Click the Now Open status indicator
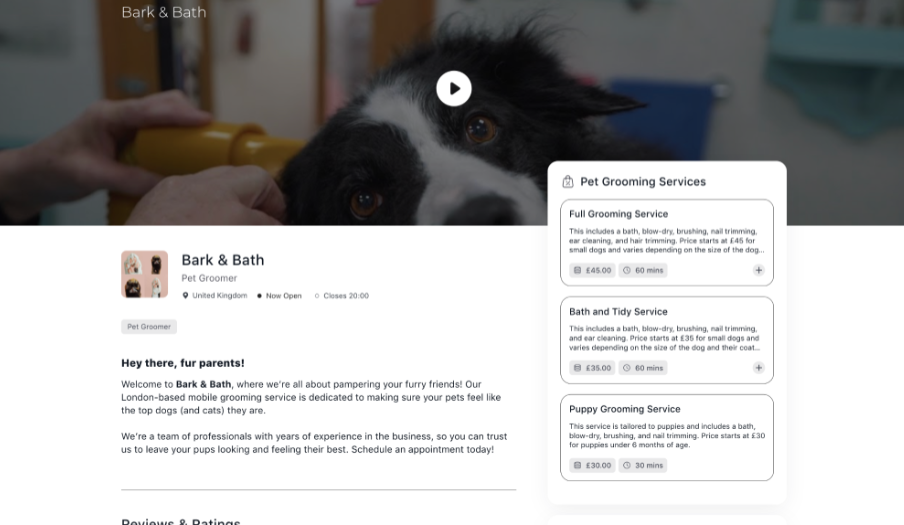The height and width of the screenshot is (525, 904). [279, 296]
